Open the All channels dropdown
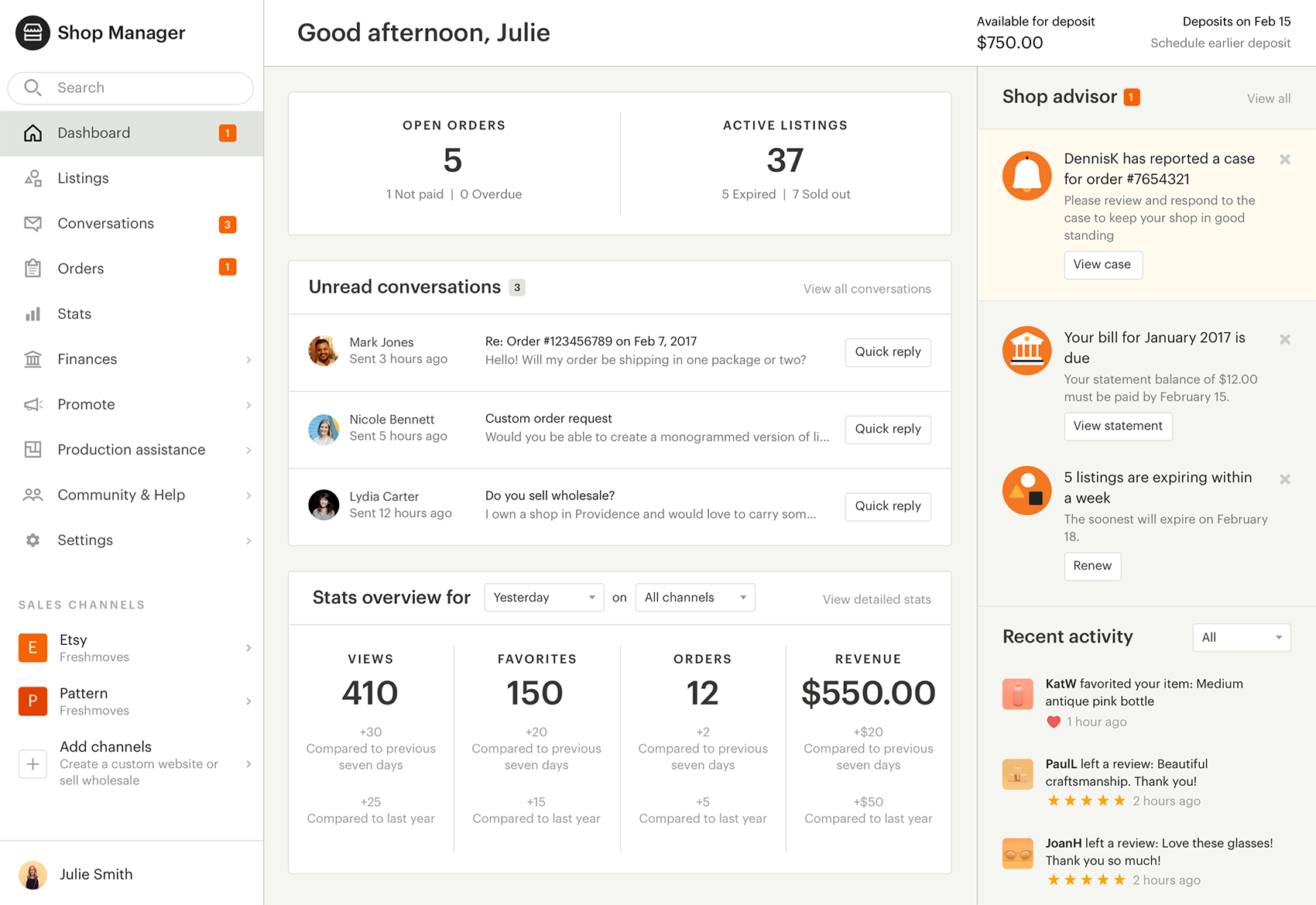 (x=694, y=598)
